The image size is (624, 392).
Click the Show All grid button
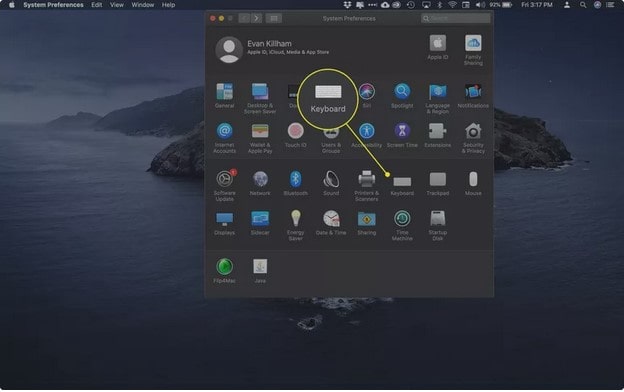(x=274, y=18)
